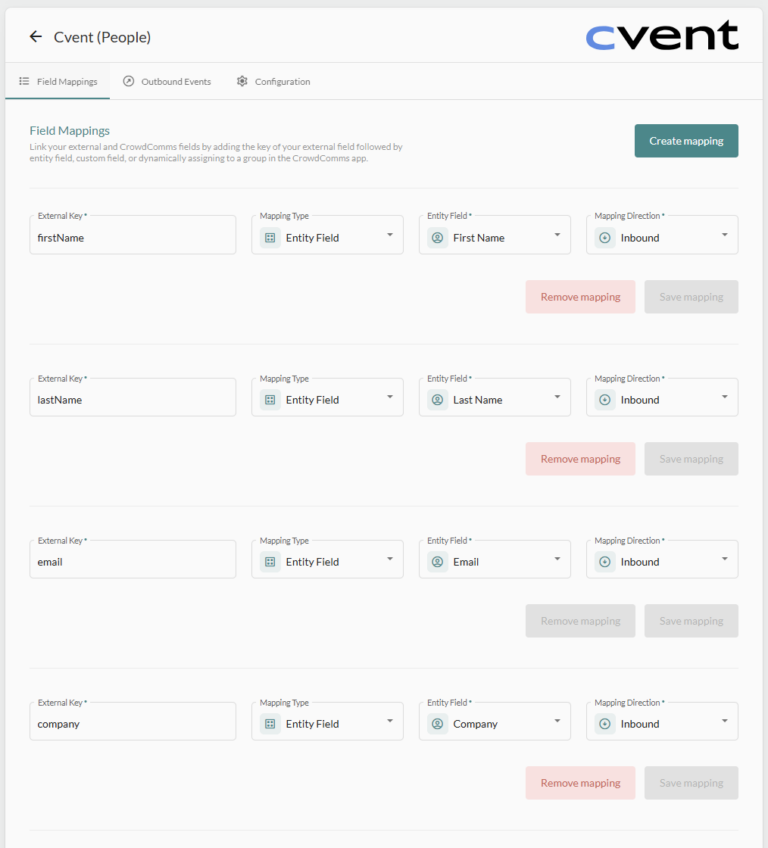Open Entity Field dropdown arrow showing Last Name
The width and height of the screenshot is (768, 848).
(557, 397)
